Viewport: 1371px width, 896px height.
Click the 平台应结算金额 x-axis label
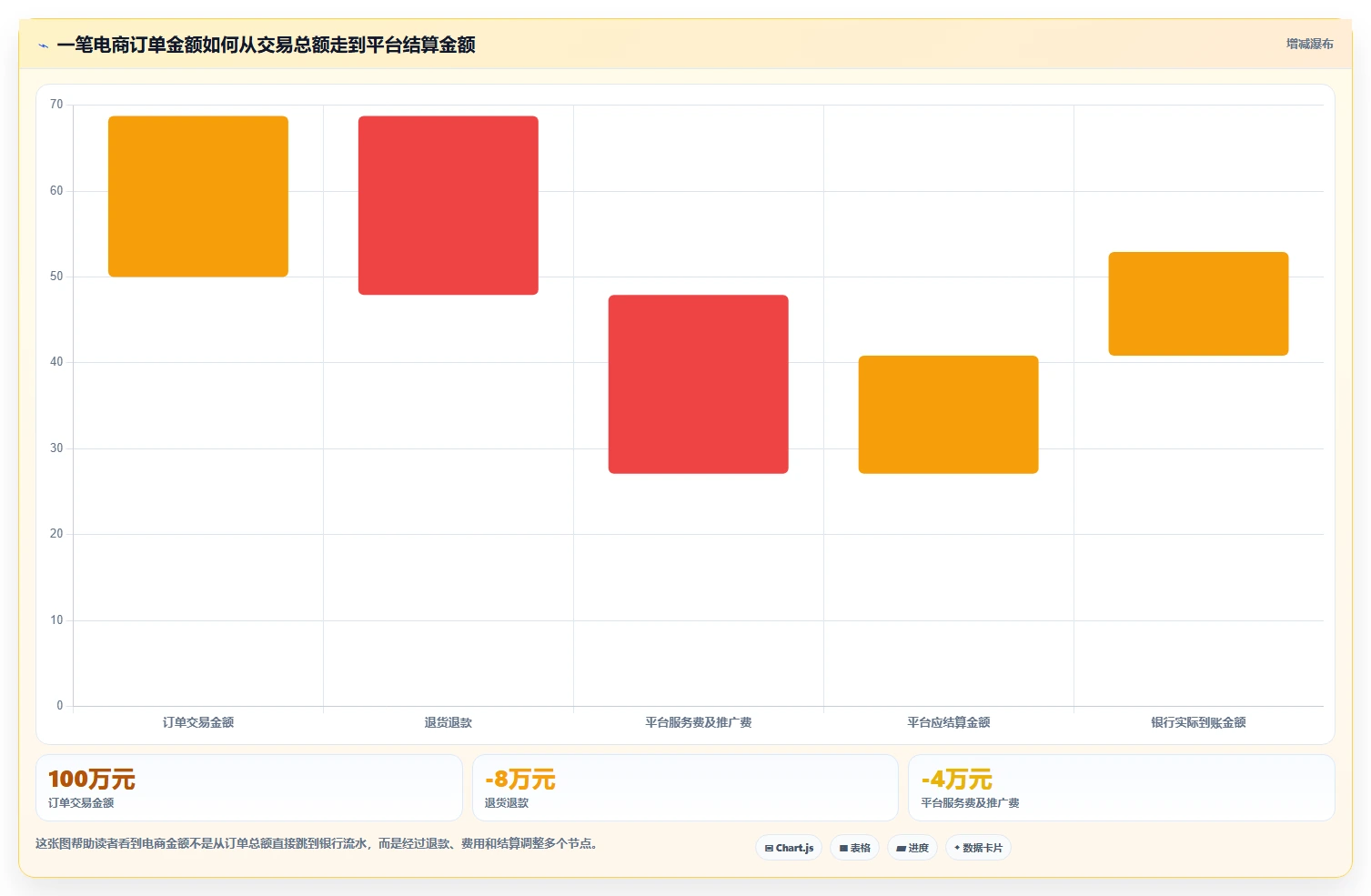click(x=948, y=722)
